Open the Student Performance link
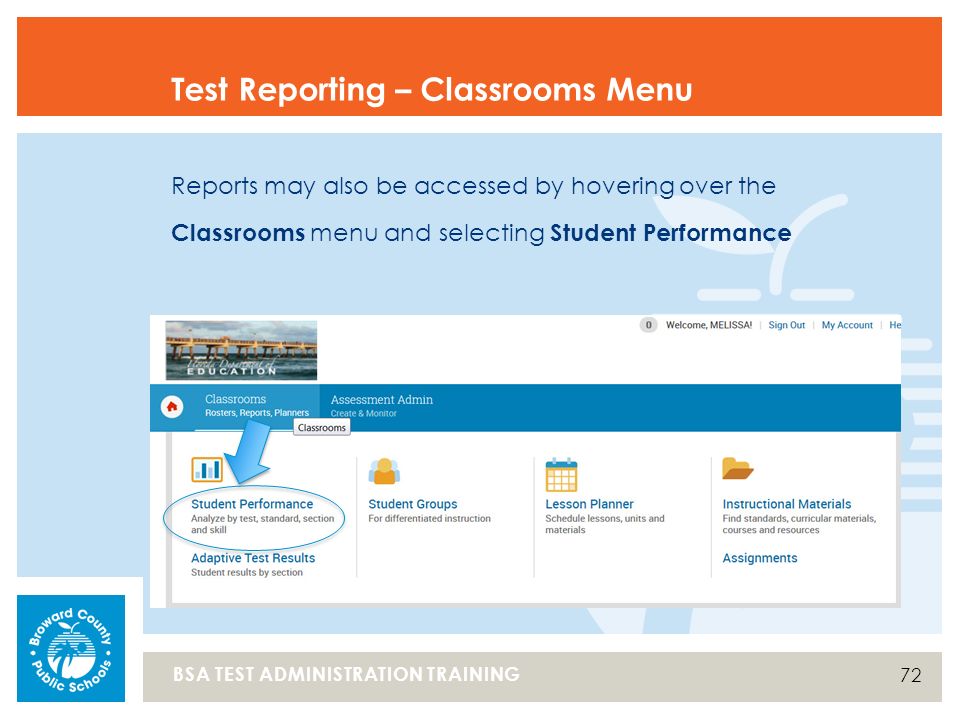Image resolution: width=960 pixels, height=720 pixels. pyautogui.click(x=252, y=504)
